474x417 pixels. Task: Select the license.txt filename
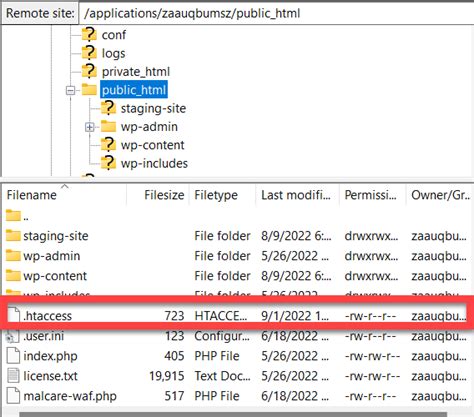[50, 376]
